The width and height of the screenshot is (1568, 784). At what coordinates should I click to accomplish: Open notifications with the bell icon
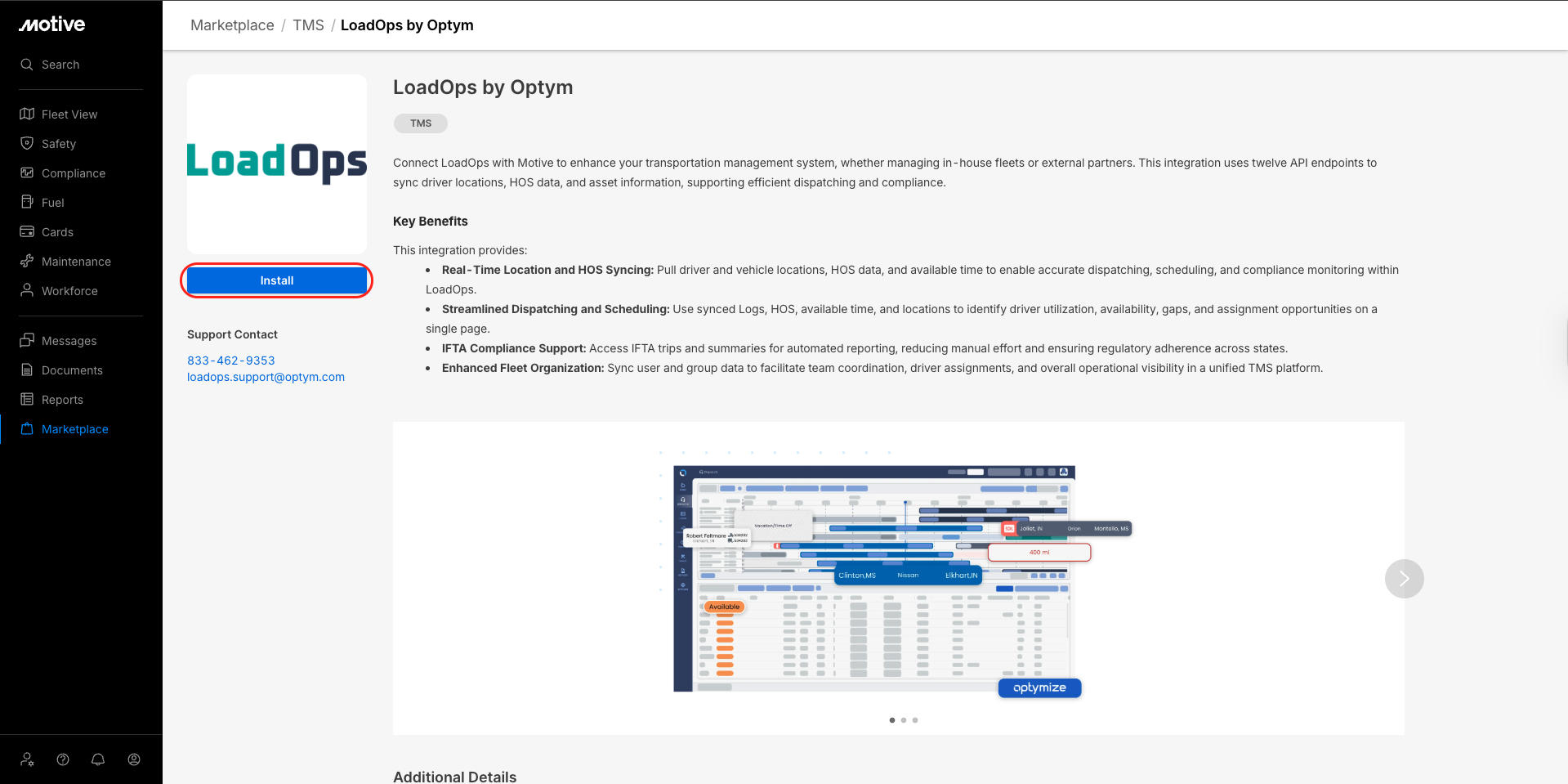click(98, 759)
